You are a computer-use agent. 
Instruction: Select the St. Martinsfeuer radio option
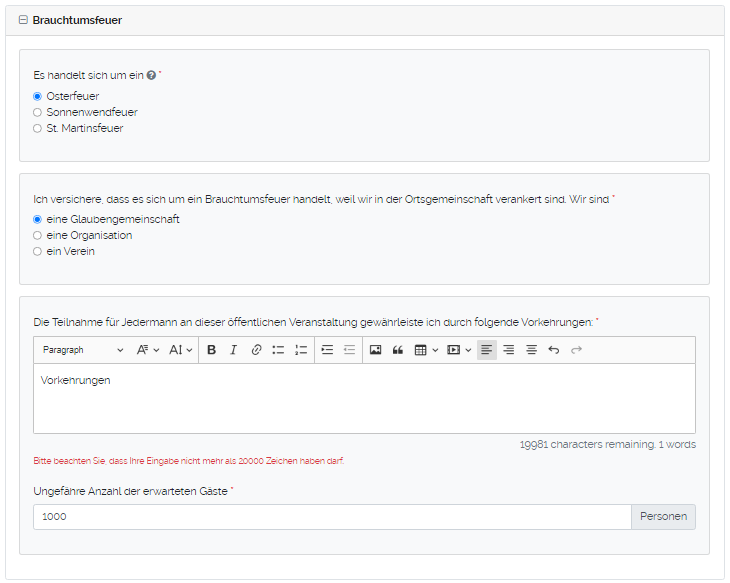38,128
